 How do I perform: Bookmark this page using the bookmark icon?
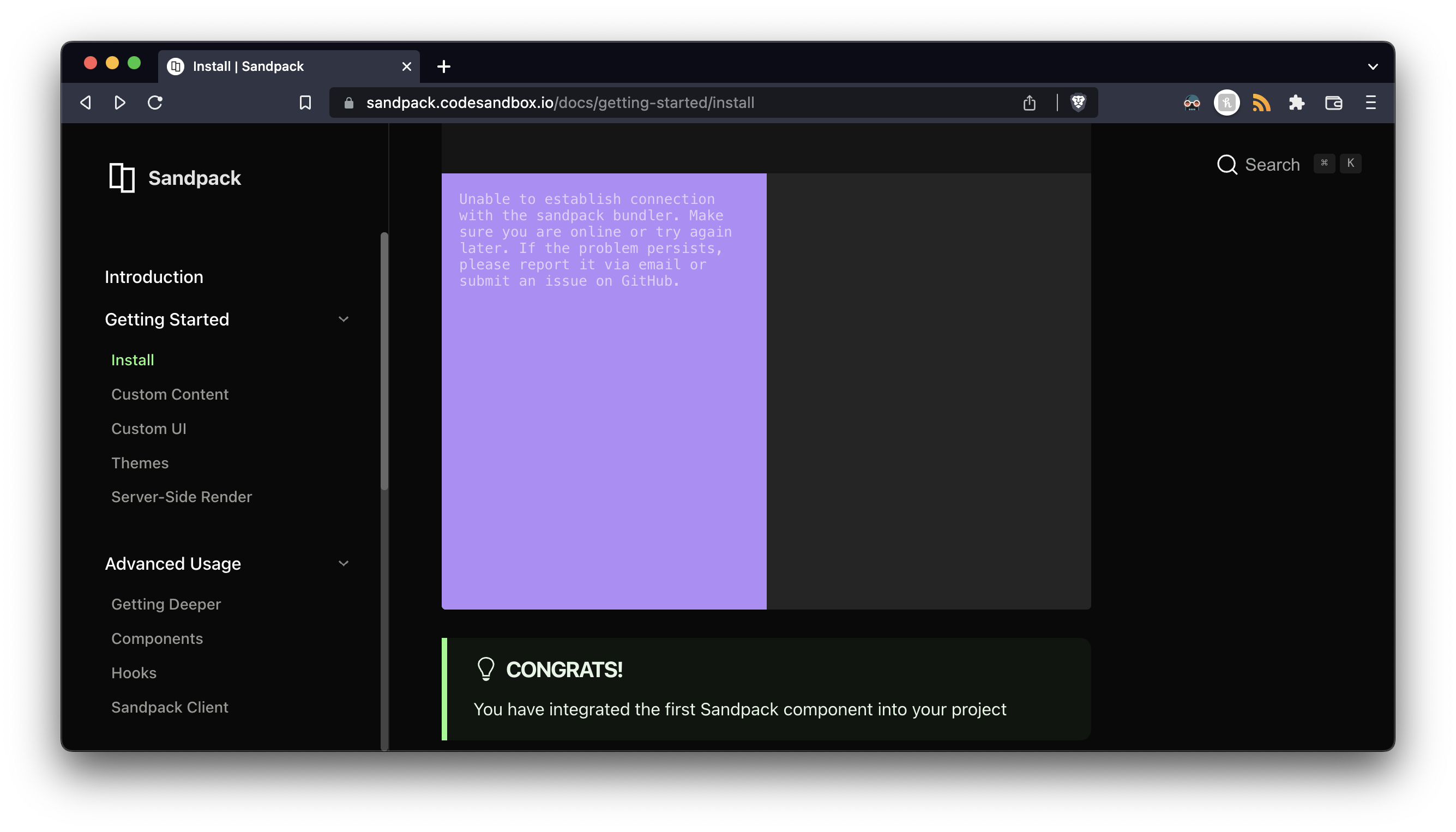tap(305, 103)
